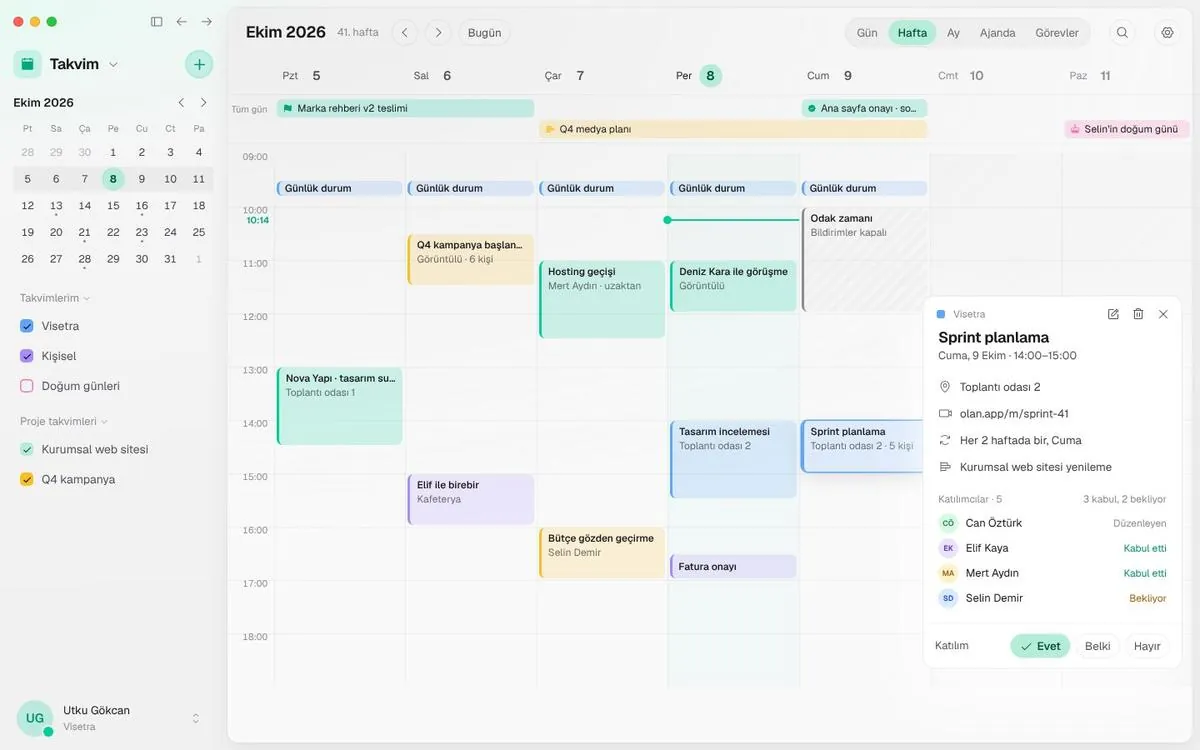Toggle the Kurumsal web sitesi calendar
Viewport: 1200px width, 750px height.
(27, 450)
